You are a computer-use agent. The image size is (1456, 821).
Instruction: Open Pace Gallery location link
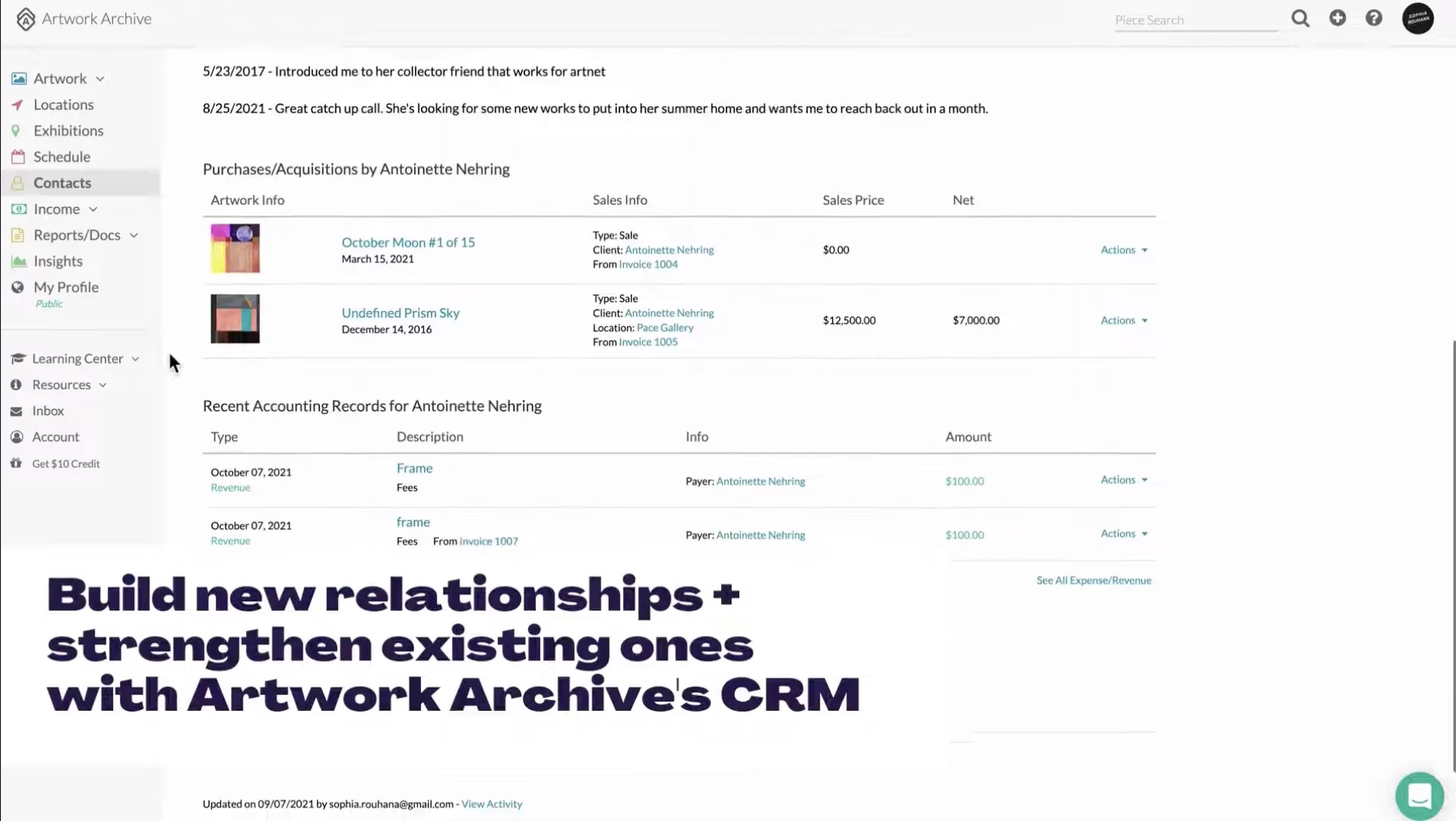[665, 327]
